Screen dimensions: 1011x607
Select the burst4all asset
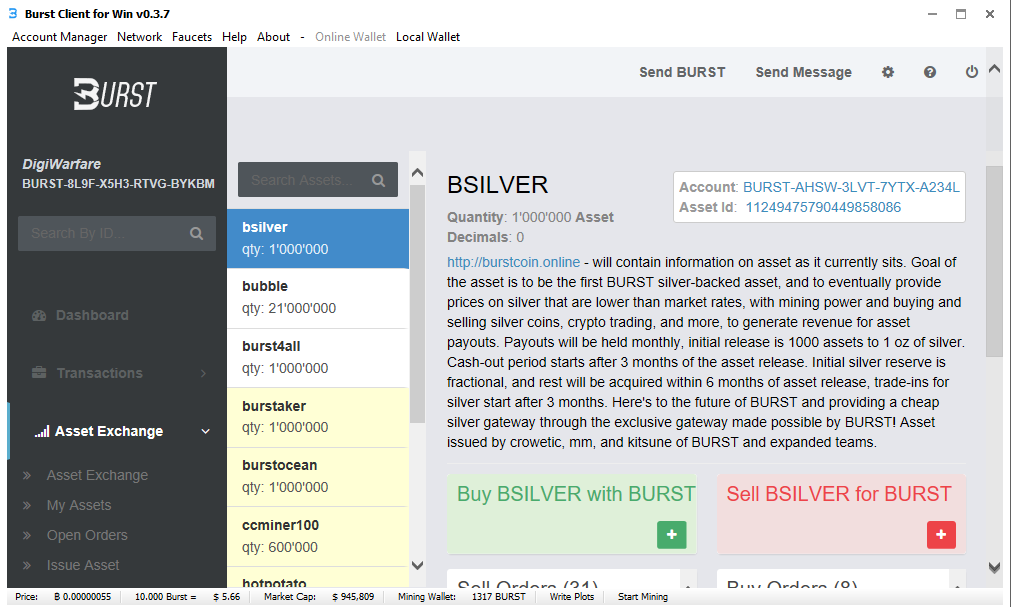click(x=317, y=358)
